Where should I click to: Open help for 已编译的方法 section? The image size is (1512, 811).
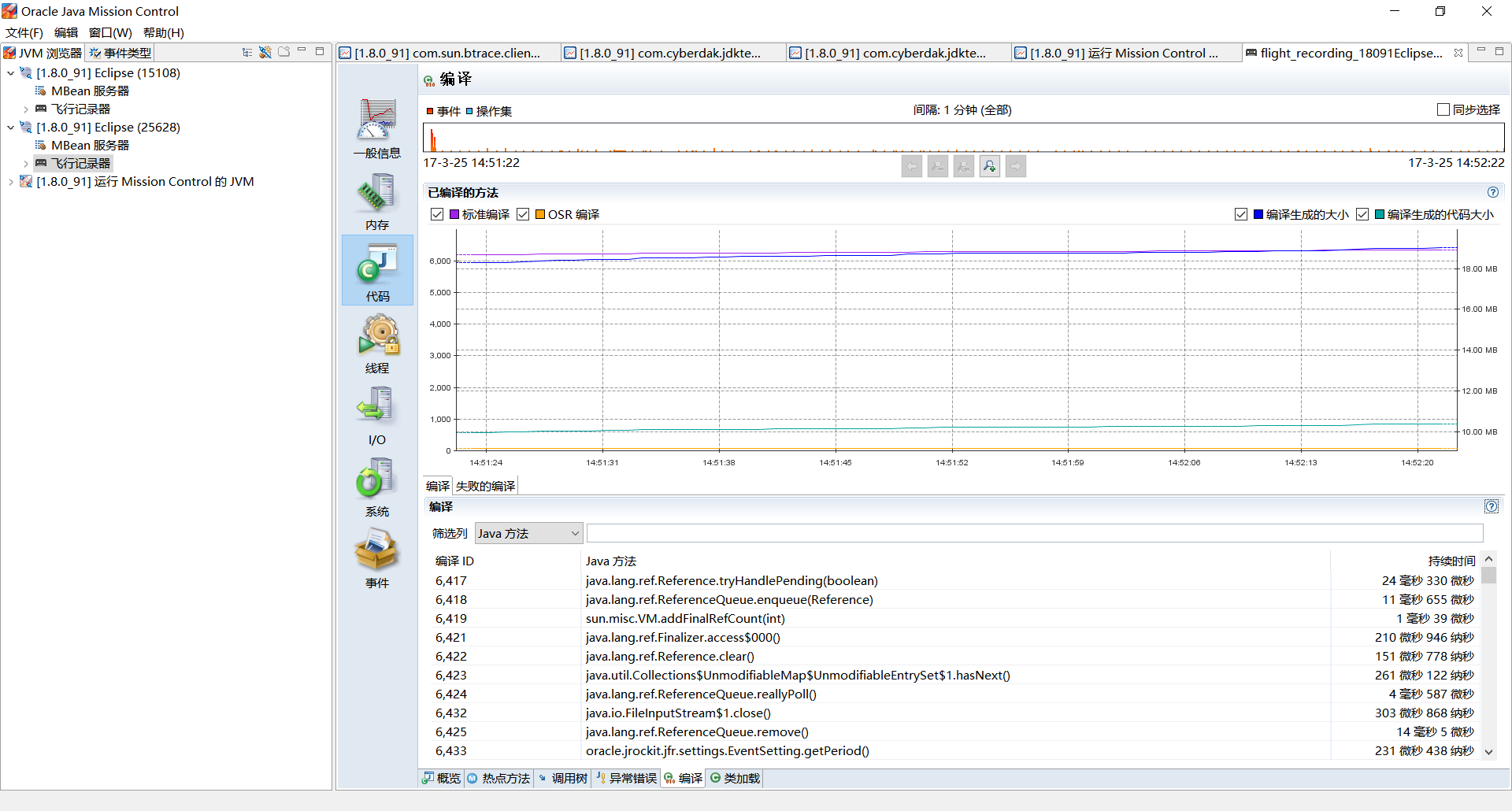(x=1493, y=192)
